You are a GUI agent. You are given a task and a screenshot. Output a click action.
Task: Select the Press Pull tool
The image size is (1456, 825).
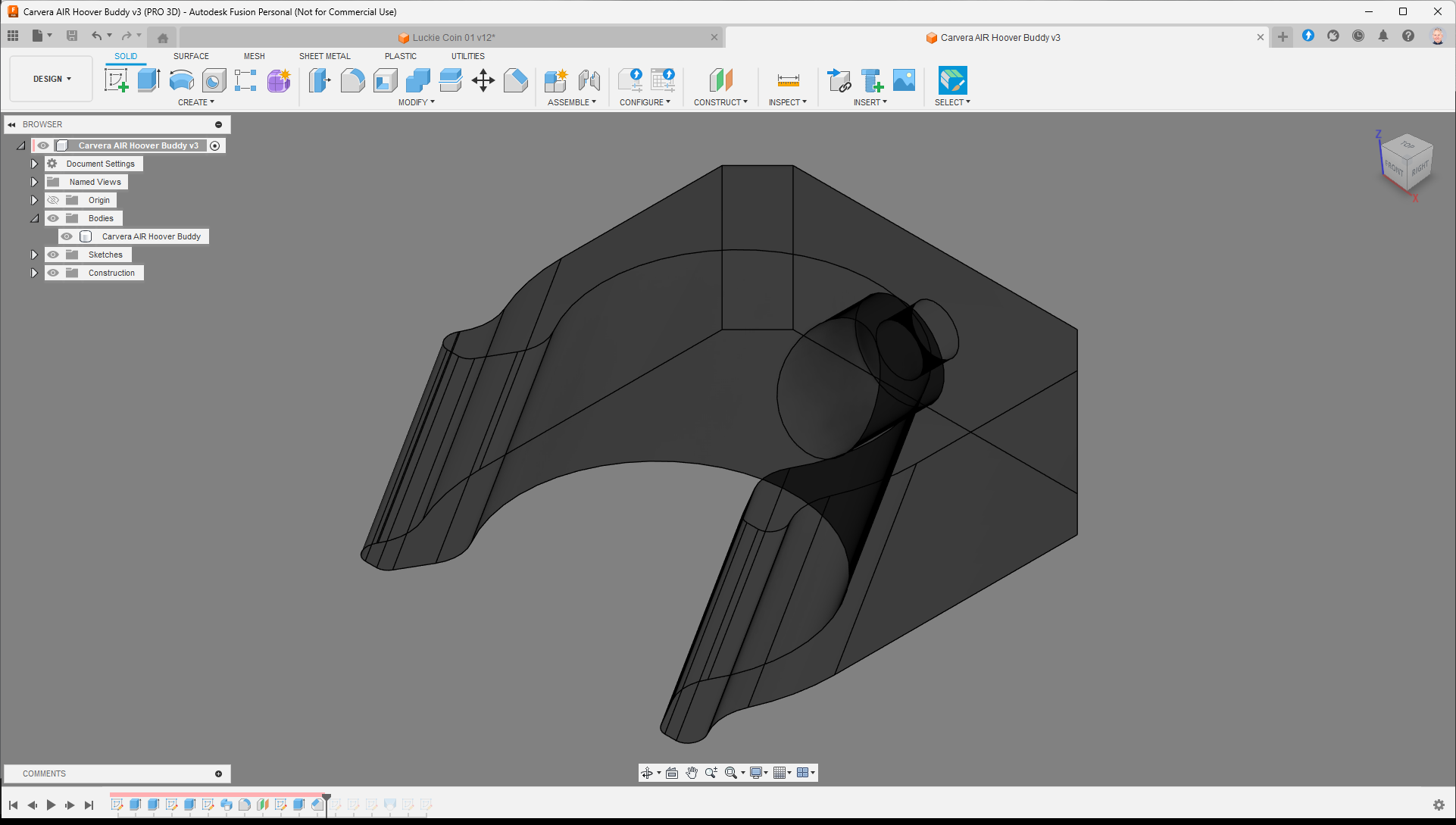coord(320,80)
